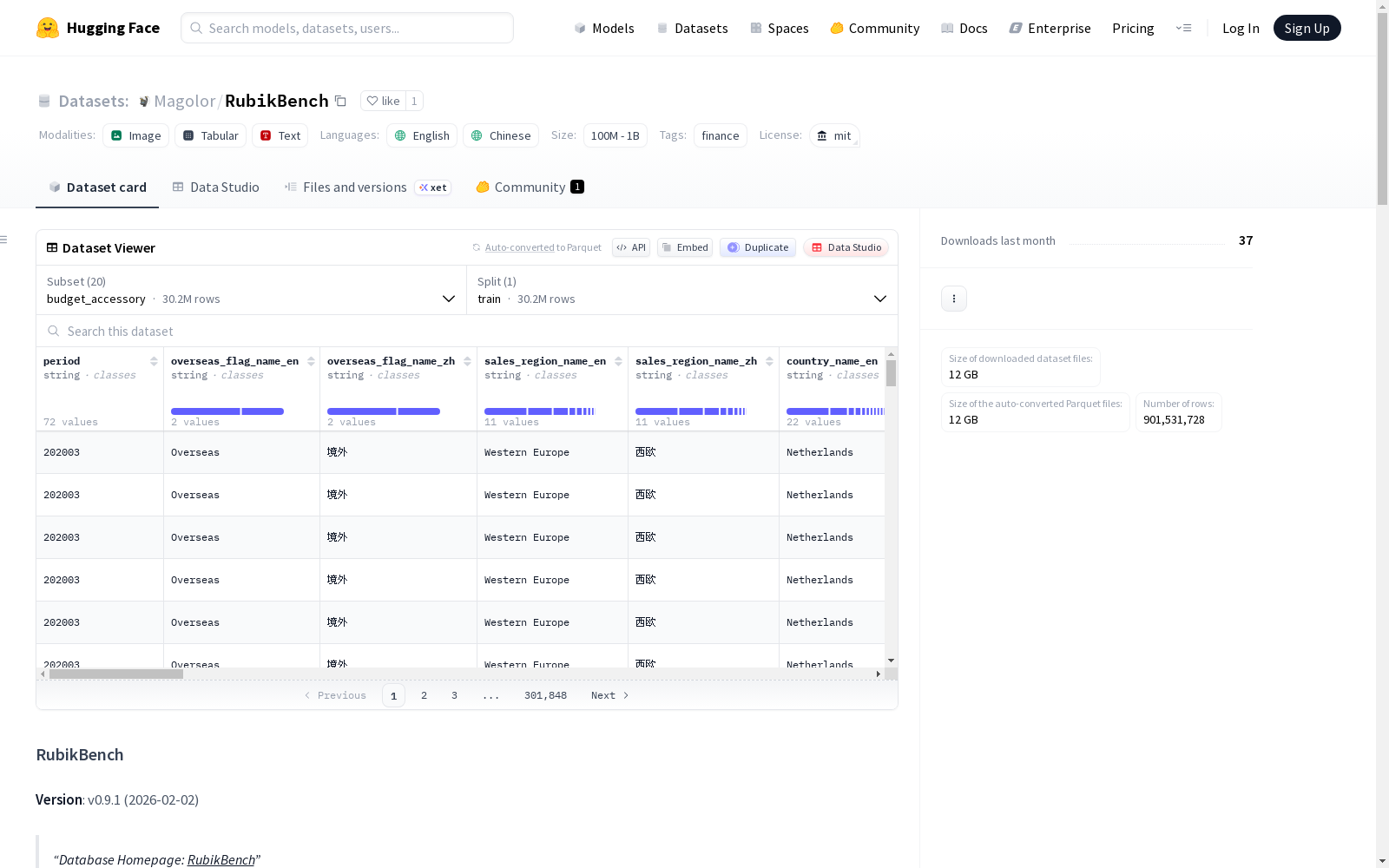Viewport: 1389px width, 868px height.
Task: Click the Pricing link
Action: [x=1133, y=28]
